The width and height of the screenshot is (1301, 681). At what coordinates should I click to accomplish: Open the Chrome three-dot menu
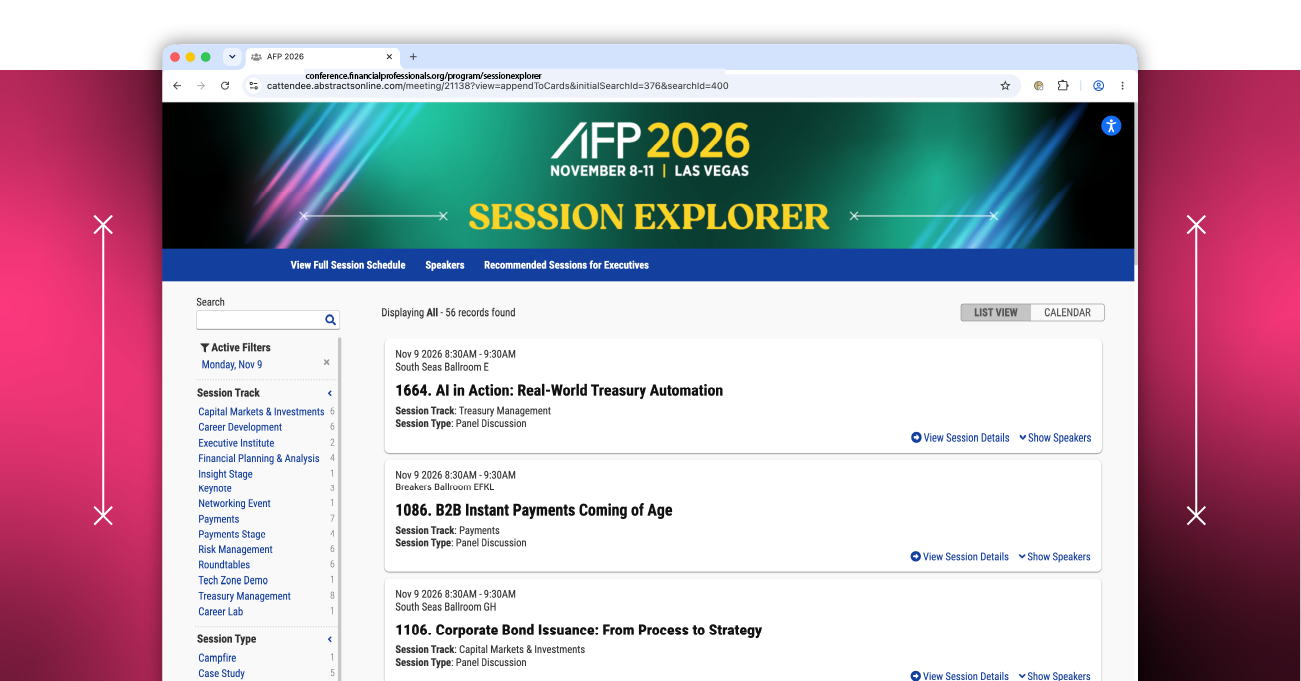[x=1122, y=86]
